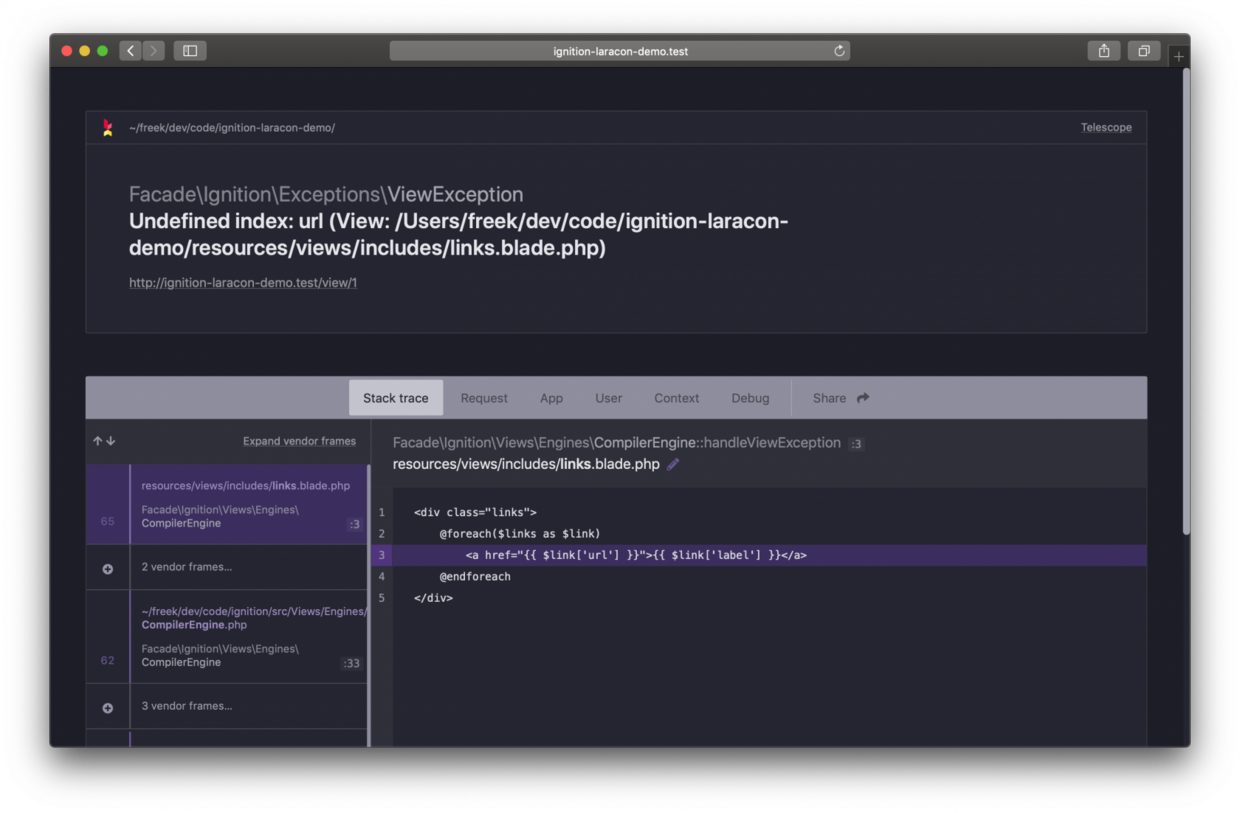Viewport: 1240px width, 813px height.
Task: Open the Context tab
Action: pos(677,398)
